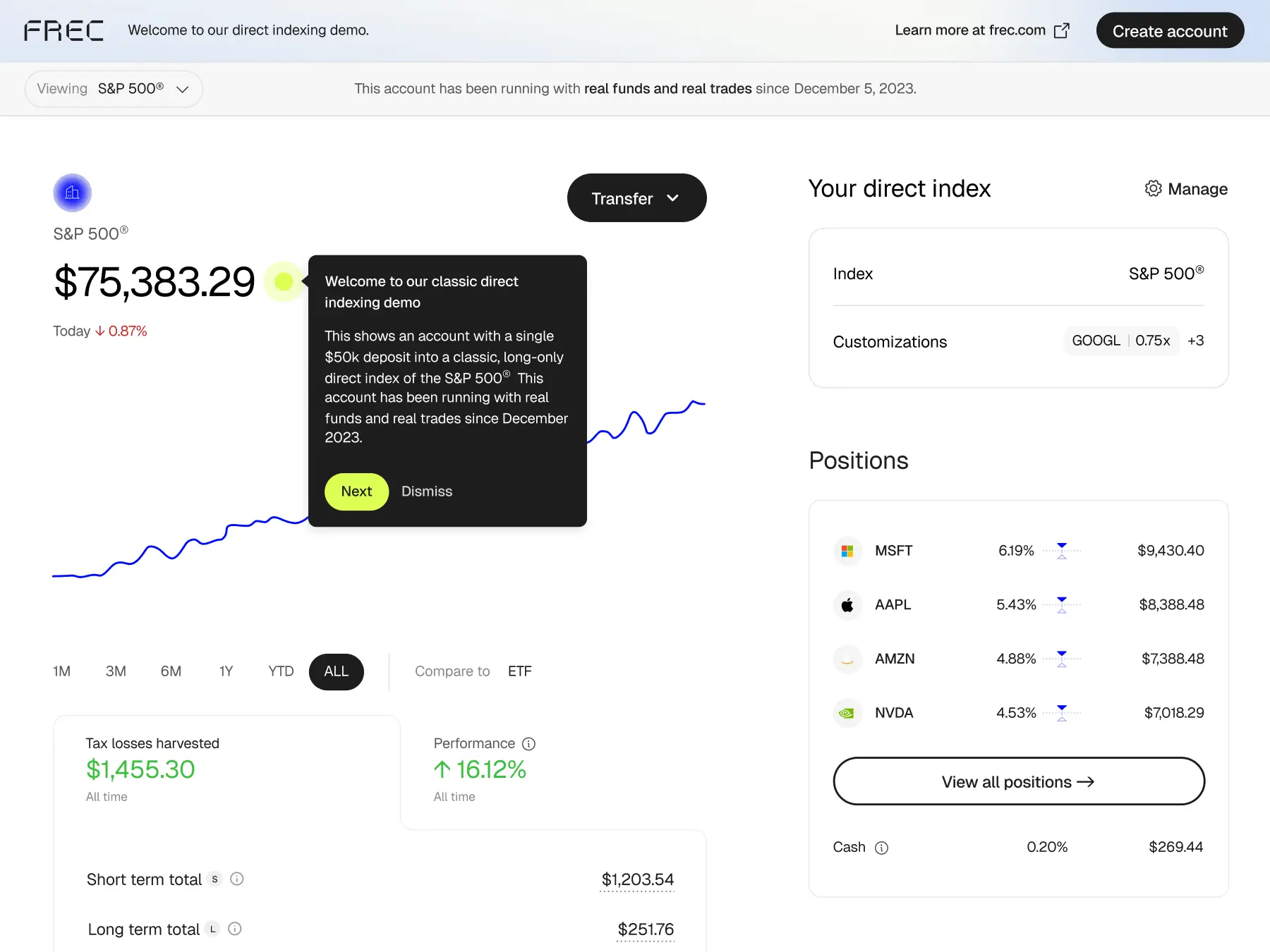Click the Index S&P 500 value
The width and height of the screenshot is (1270, 952).
point(1166,274)
